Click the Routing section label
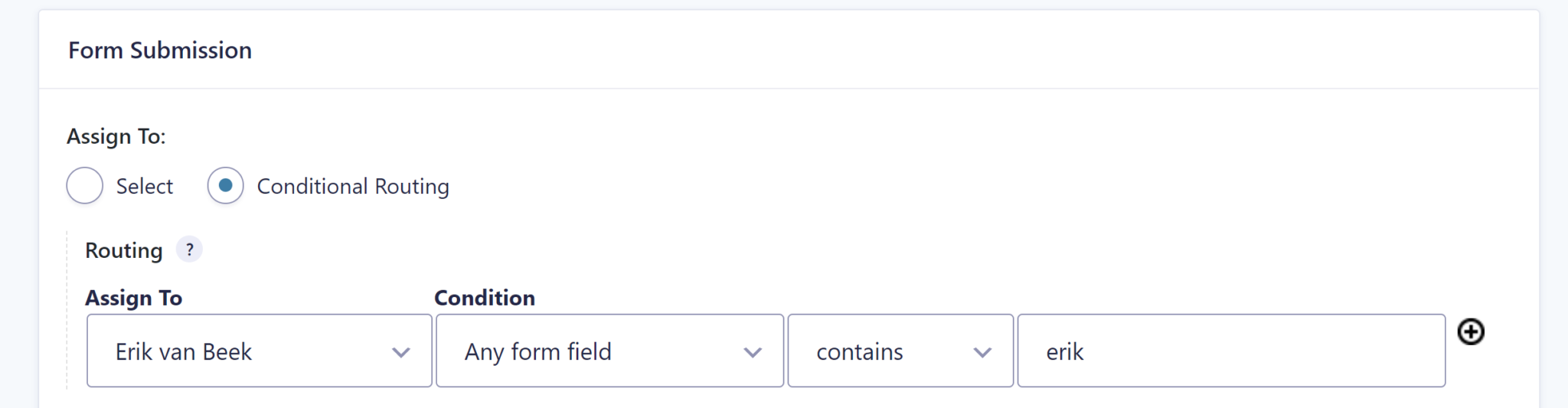The image size is (1568, 408). (124, 250)
